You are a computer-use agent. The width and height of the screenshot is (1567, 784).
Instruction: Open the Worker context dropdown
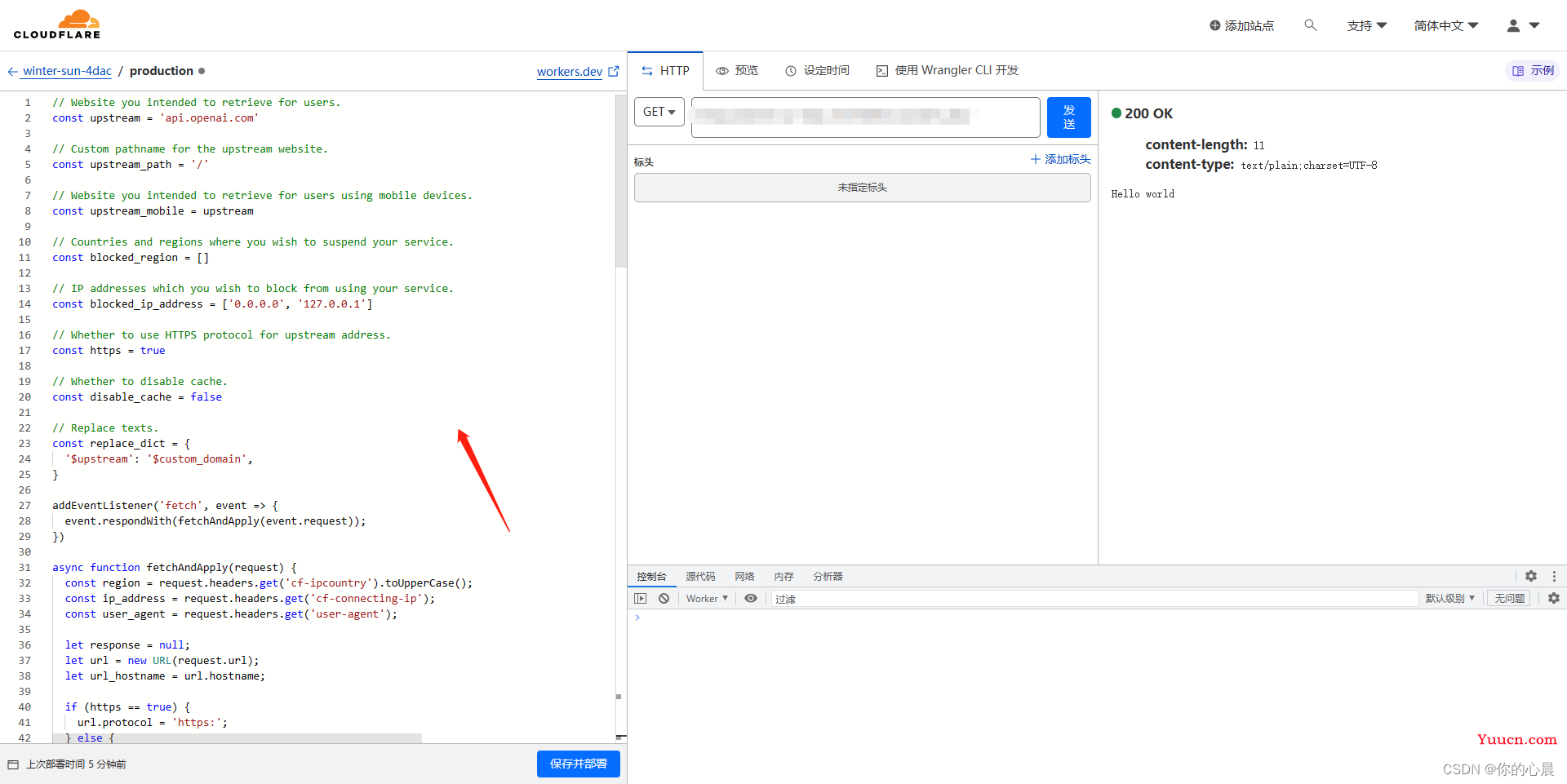click(x=707, y=598)
